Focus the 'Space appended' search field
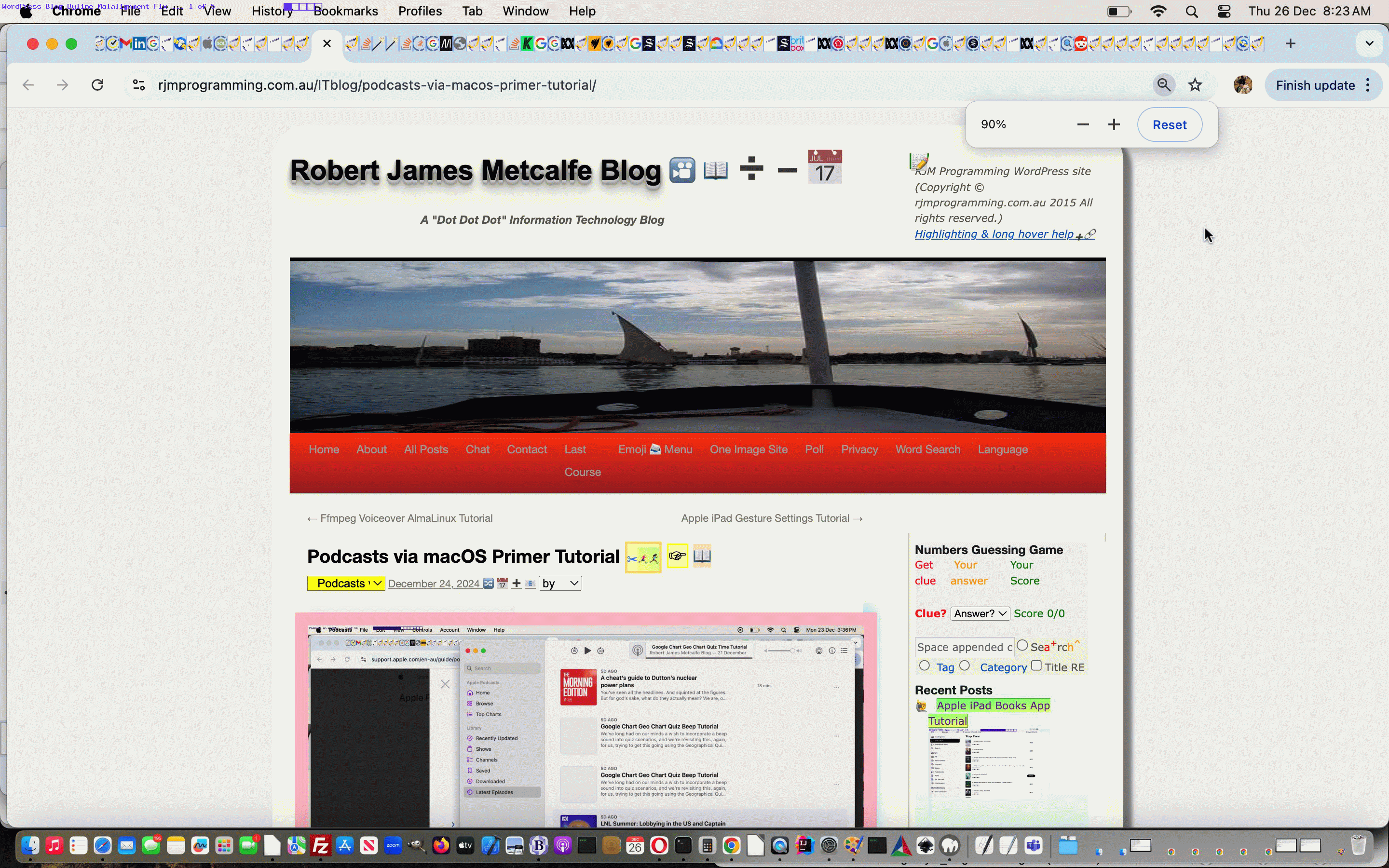The image size is (1389, 868). coord(964,647)
